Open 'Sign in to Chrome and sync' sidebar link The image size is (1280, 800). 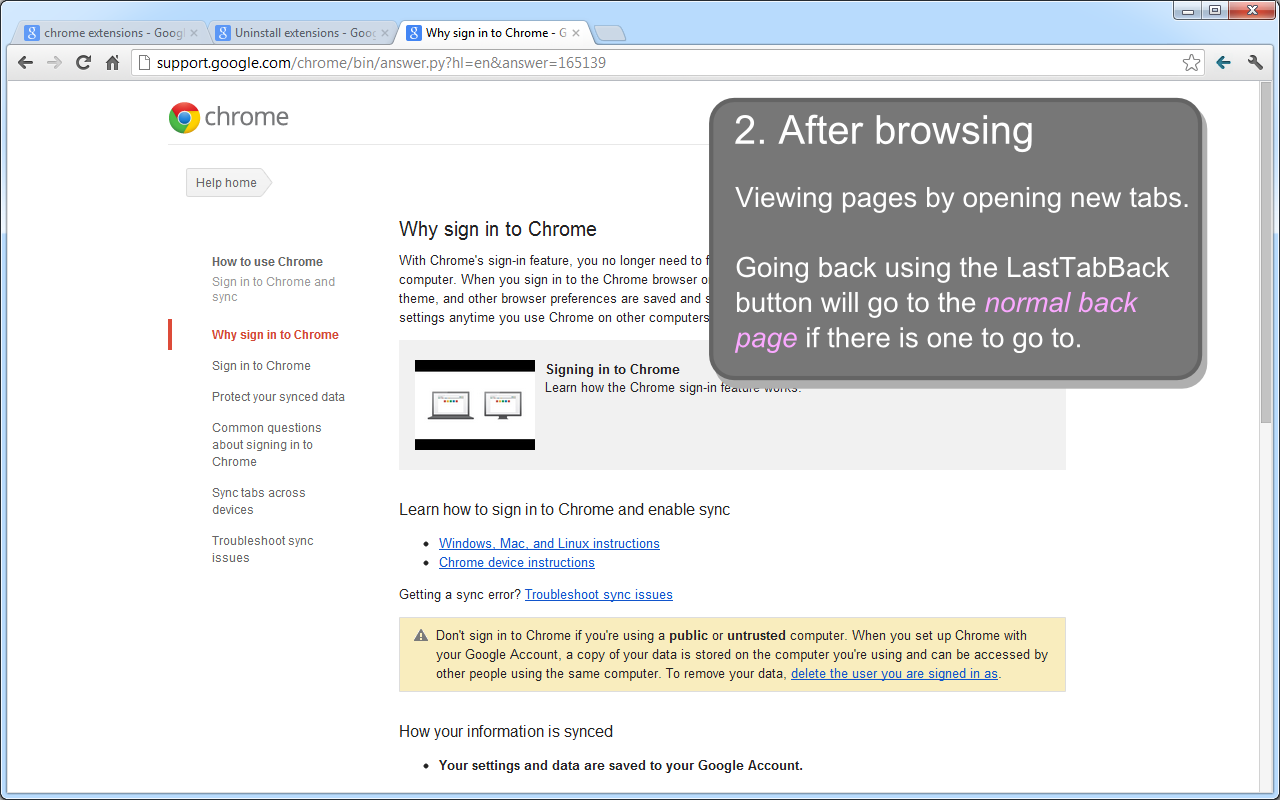point(273,289)
